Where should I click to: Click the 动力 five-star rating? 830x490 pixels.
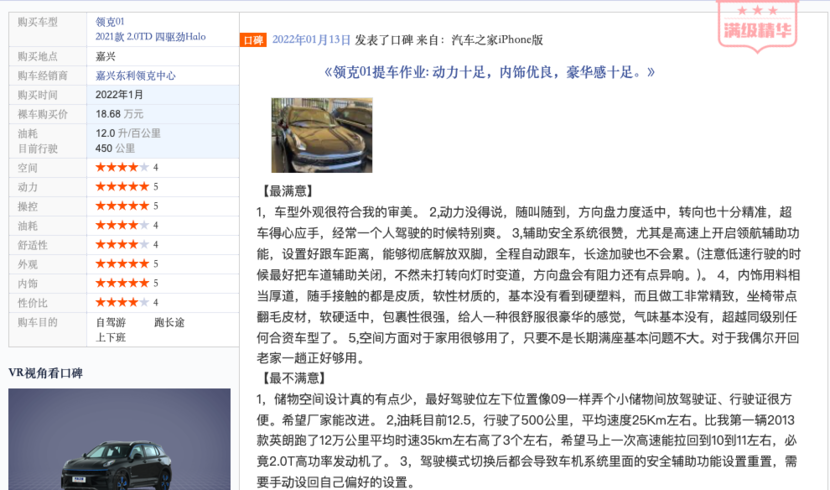pos(122,186)
